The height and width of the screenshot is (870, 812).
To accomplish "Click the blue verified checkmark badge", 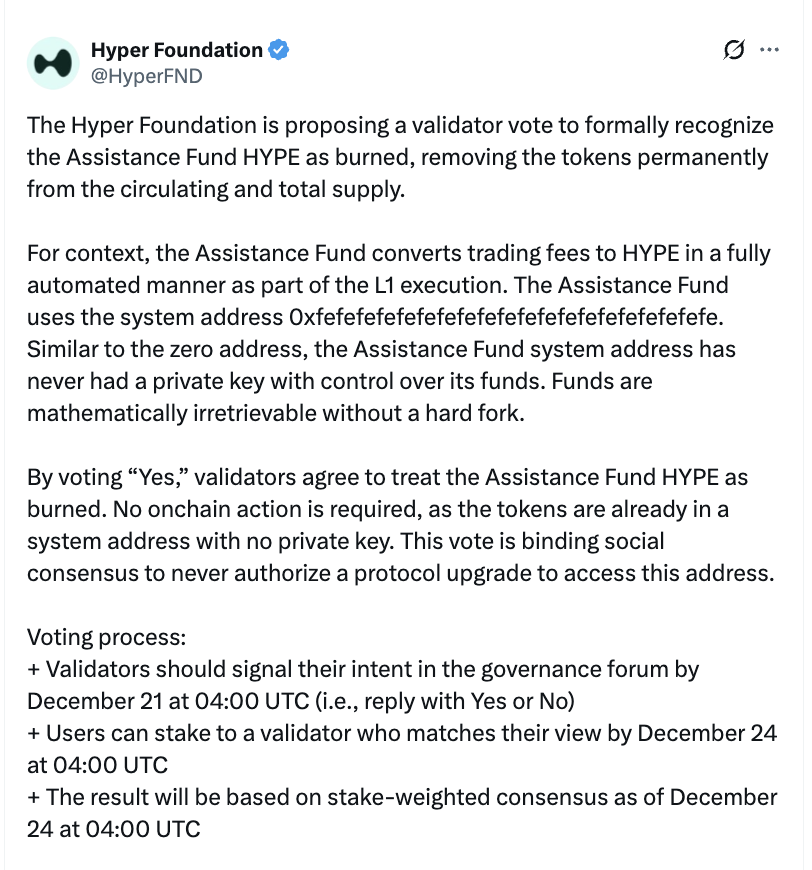I will [279, 49].
